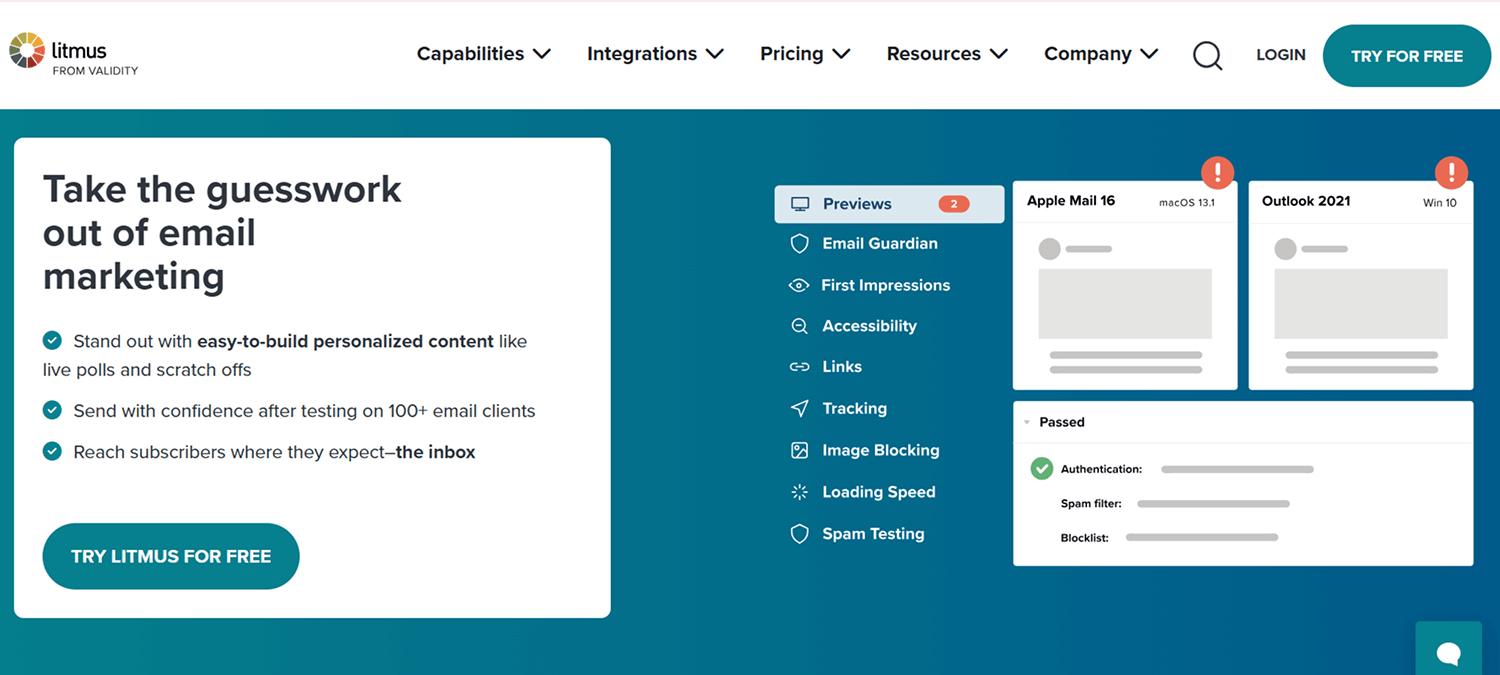Open the chat widget bubble
This screenshot has height=675, width=1500.
1448,652
